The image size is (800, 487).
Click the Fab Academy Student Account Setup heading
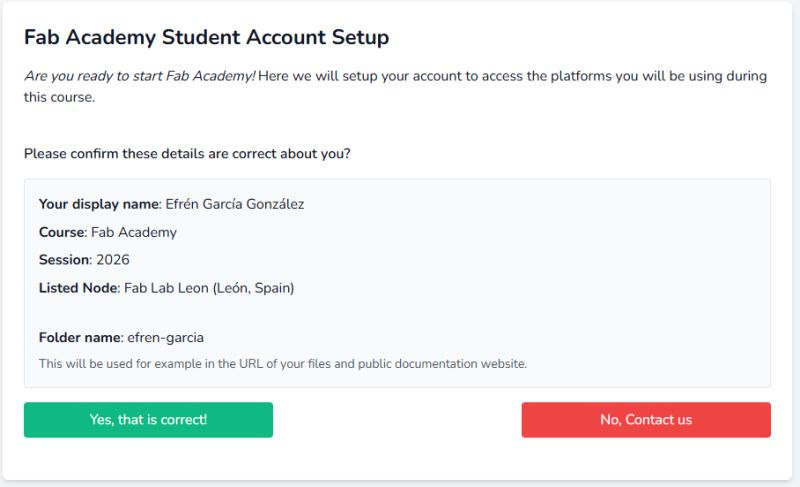[206, 38]
